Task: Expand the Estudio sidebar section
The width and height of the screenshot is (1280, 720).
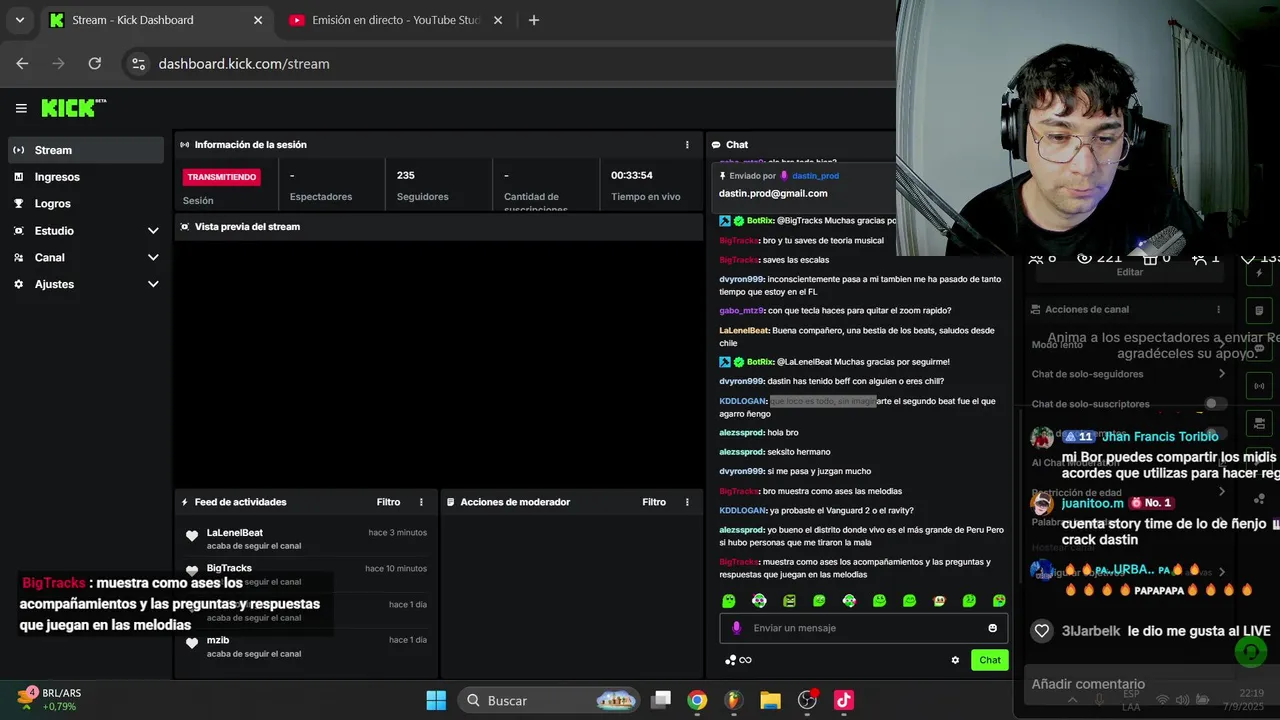Action: [x=85, y=230]
